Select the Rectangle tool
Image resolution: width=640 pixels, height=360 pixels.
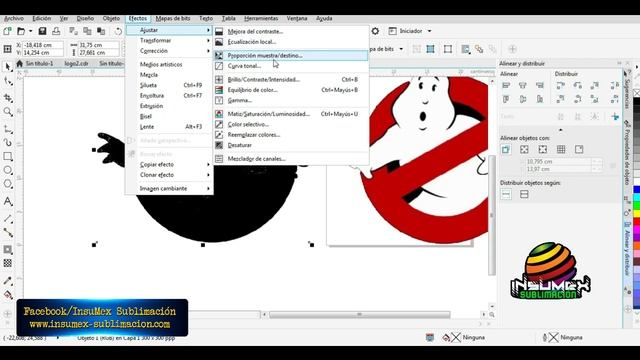click(8, 157)
